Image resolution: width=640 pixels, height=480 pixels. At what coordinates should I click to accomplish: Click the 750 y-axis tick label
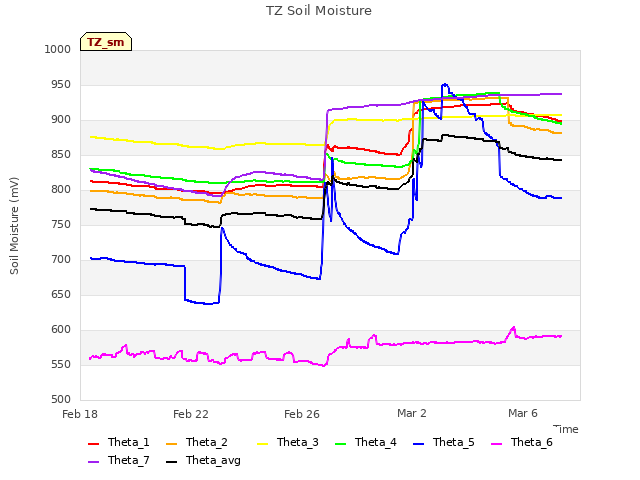click(x=61, y=224)
